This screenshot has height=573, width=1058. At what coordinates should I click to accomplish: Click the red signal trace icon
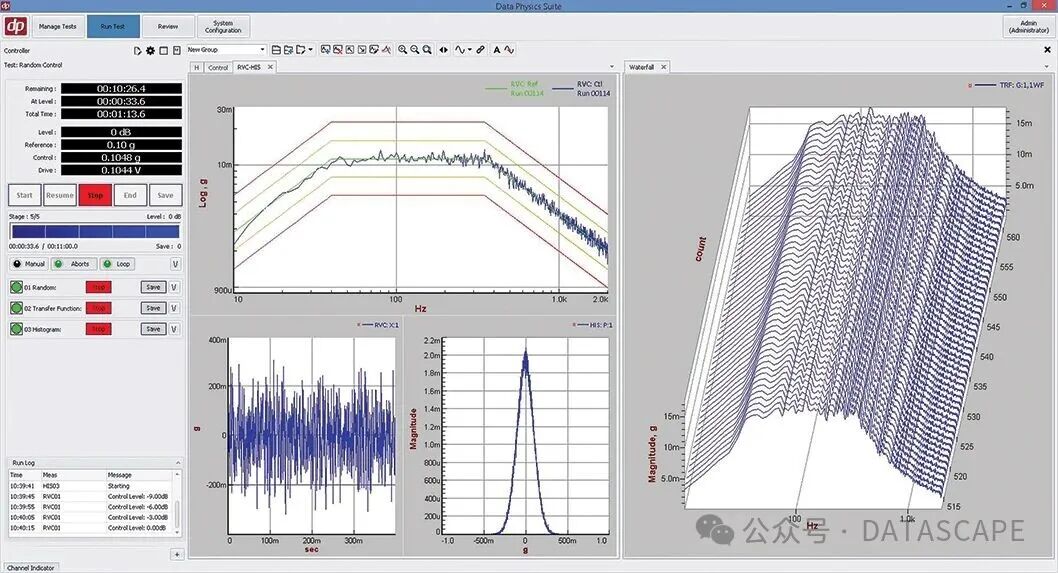click(386, 50)
